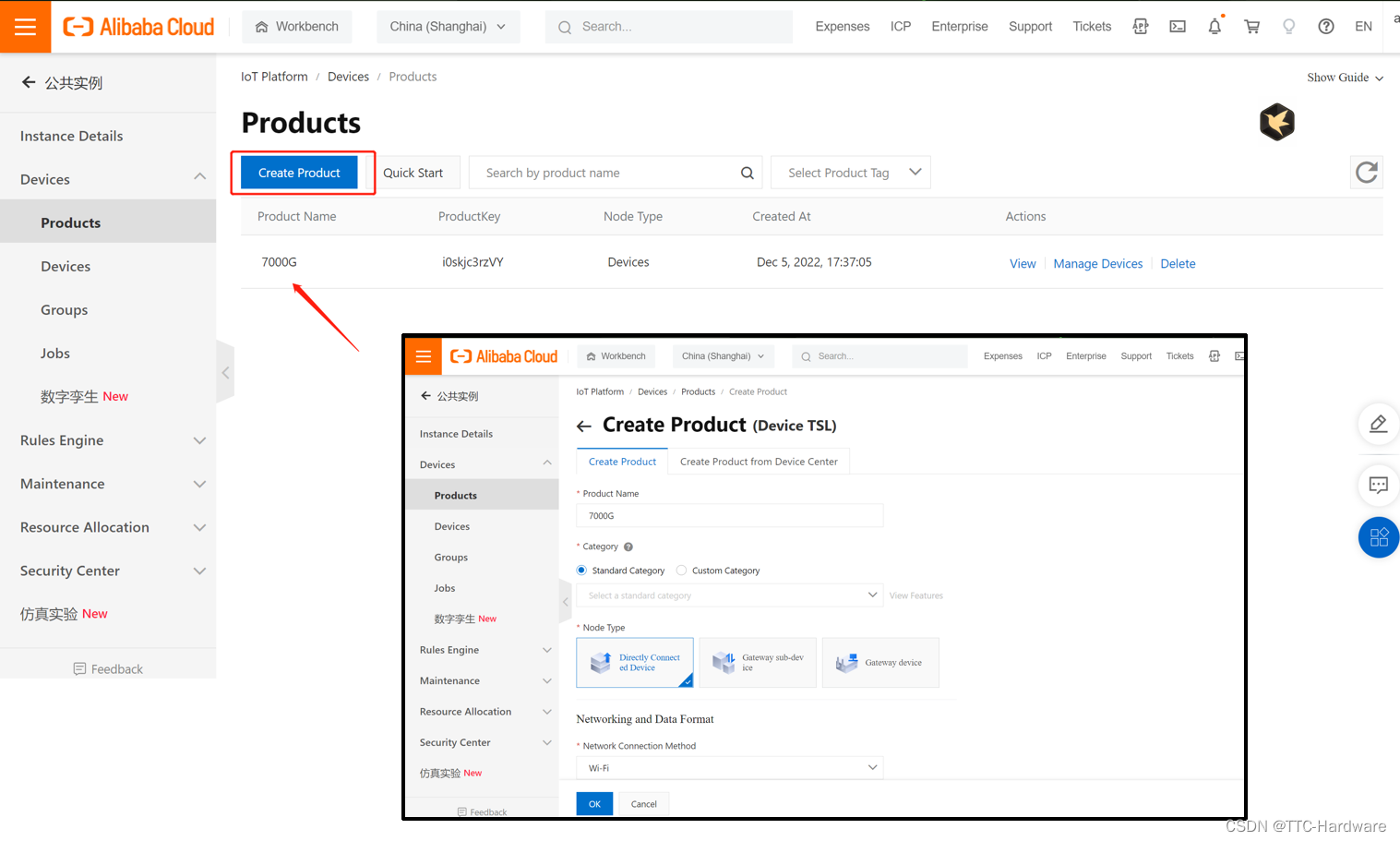Open Cloud Shell terminal icon in top bar
The image size is (1400, 841).
pyautogui.click(x=1178, y=27)
